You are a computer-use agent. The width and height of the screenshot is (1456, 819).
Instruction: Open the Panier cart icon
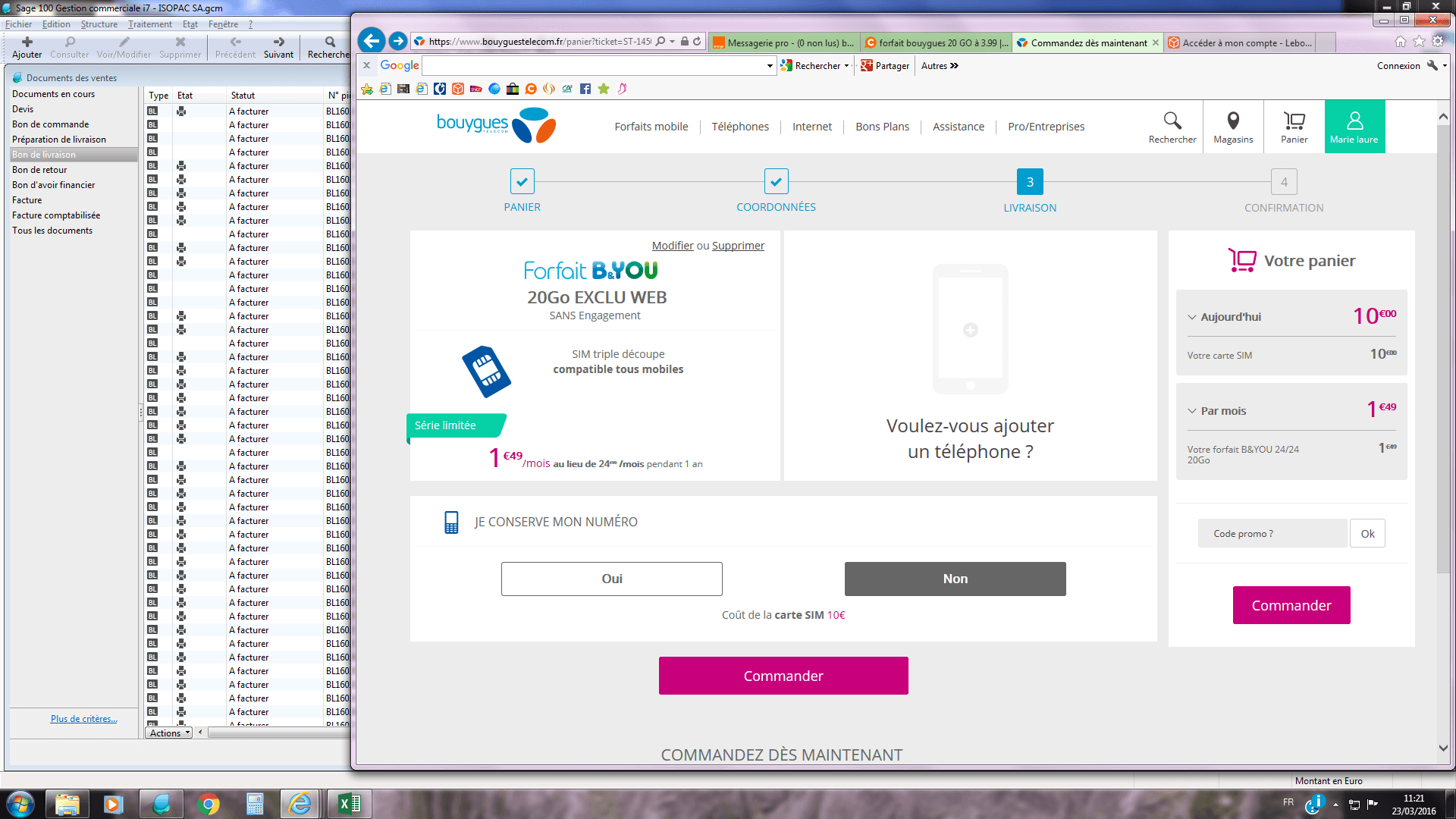(x=1294, y=121)
